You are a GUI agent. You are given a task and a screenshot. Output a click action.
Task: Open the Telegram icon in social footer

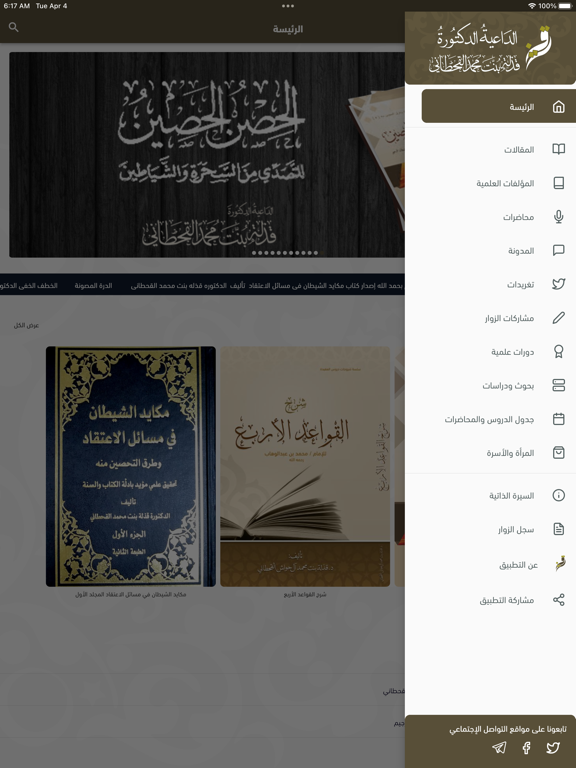coord(499,747)
